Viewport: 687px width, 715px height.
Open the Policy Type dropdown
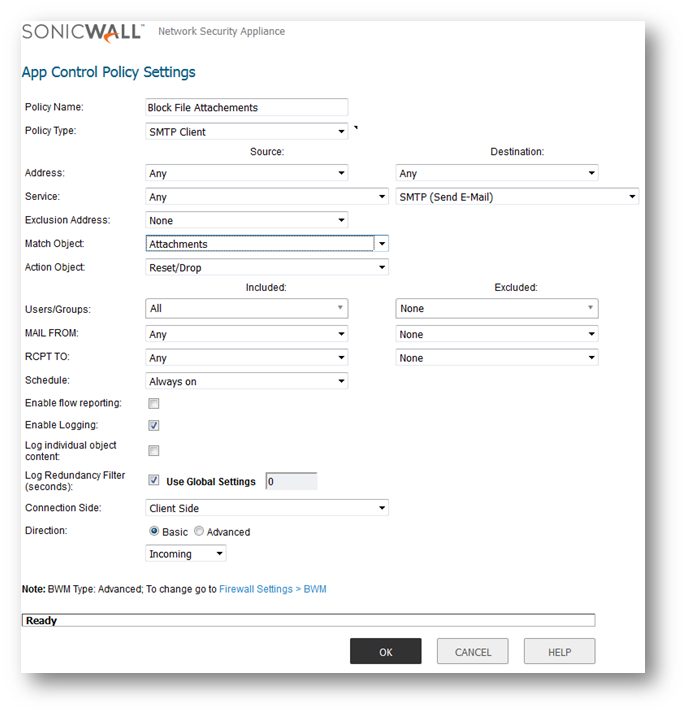[x=247, y=131]
